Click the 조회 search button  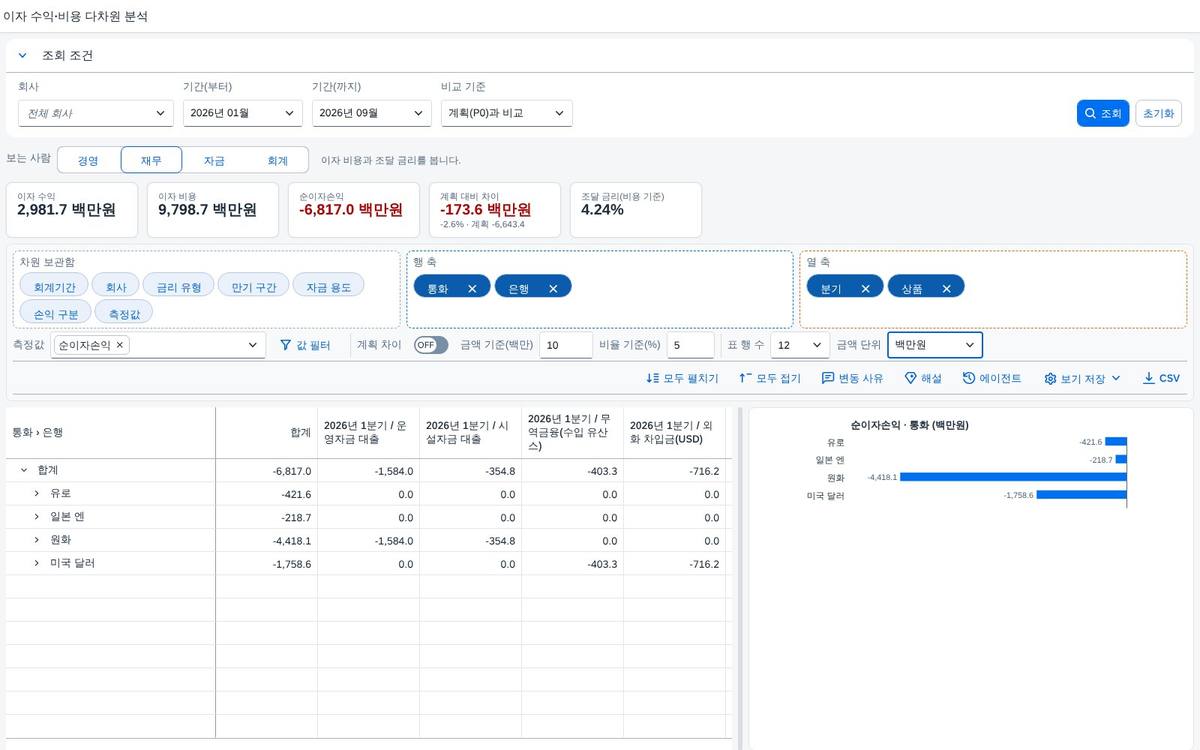pyautogui.click(x=1103, y=114)
